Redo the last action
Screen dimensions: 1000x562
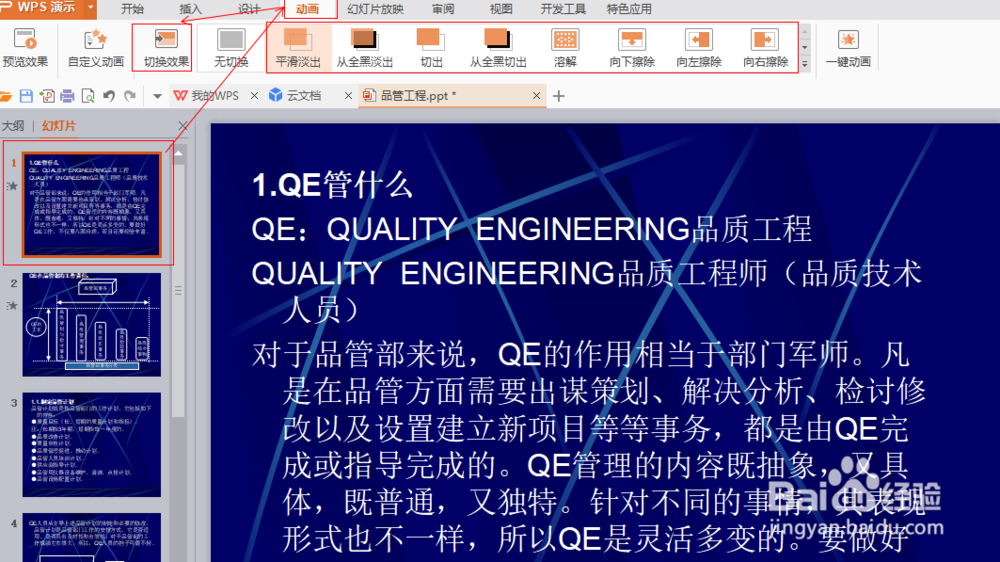point(129,96)
